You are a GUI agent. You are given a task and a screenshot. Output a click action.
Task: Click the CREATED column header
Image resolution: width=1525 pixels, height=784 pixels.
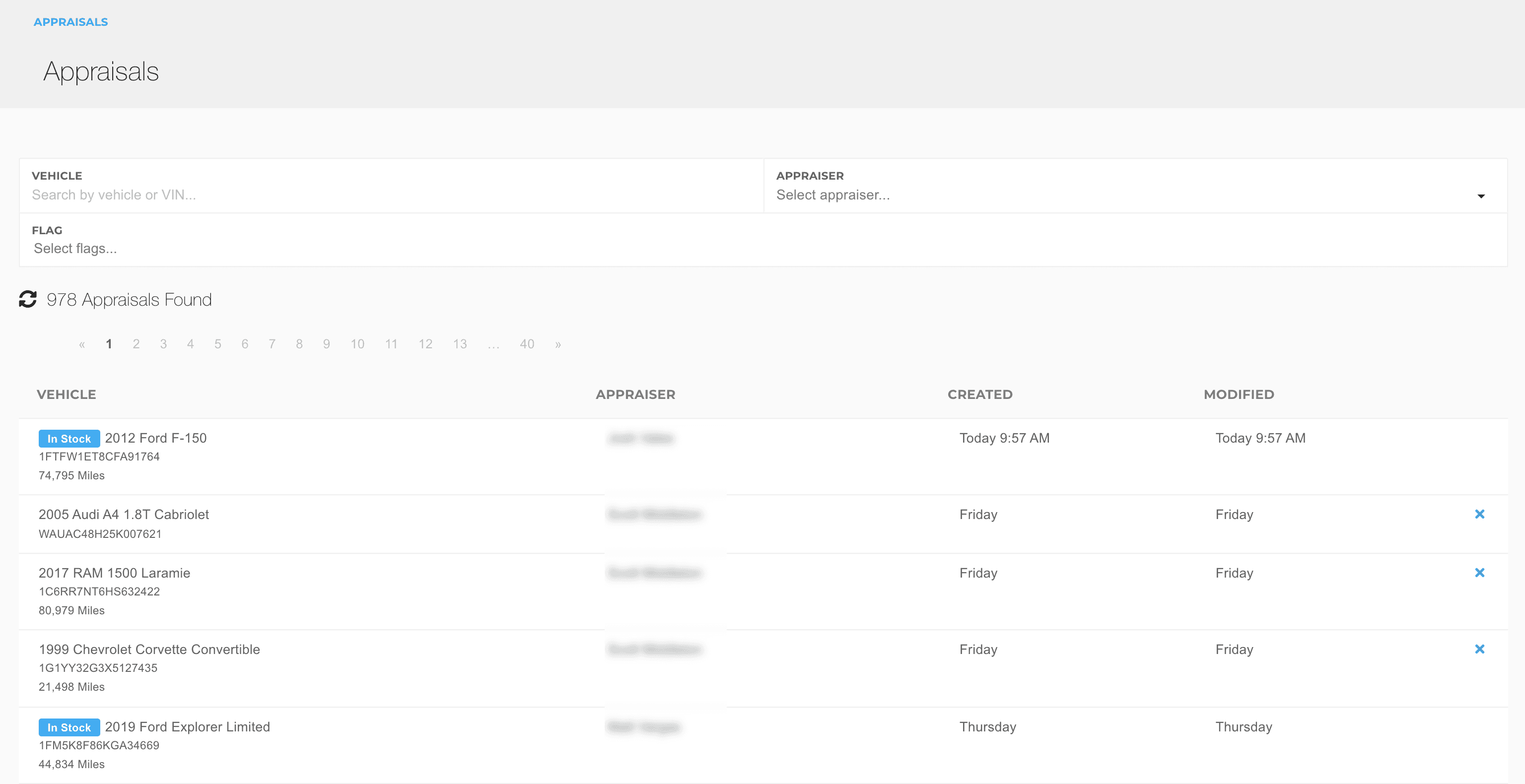tap(980, 394)
